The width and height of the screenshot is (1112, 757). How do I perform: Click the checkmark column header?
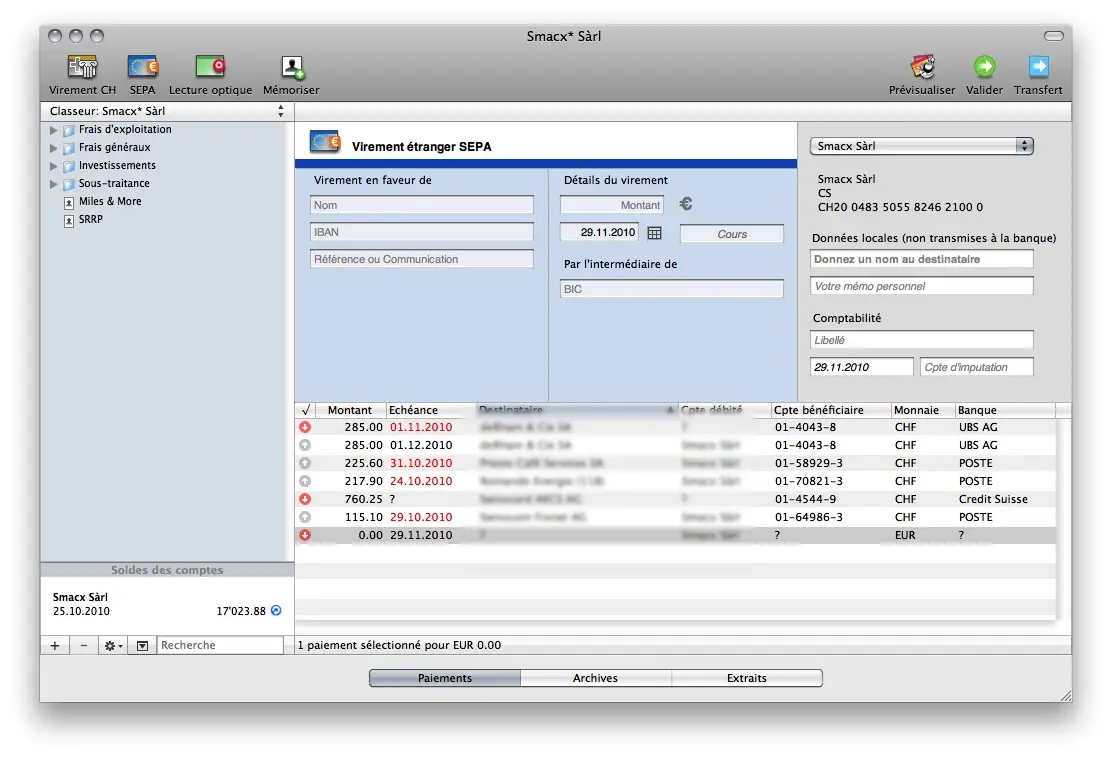[306, 410]
